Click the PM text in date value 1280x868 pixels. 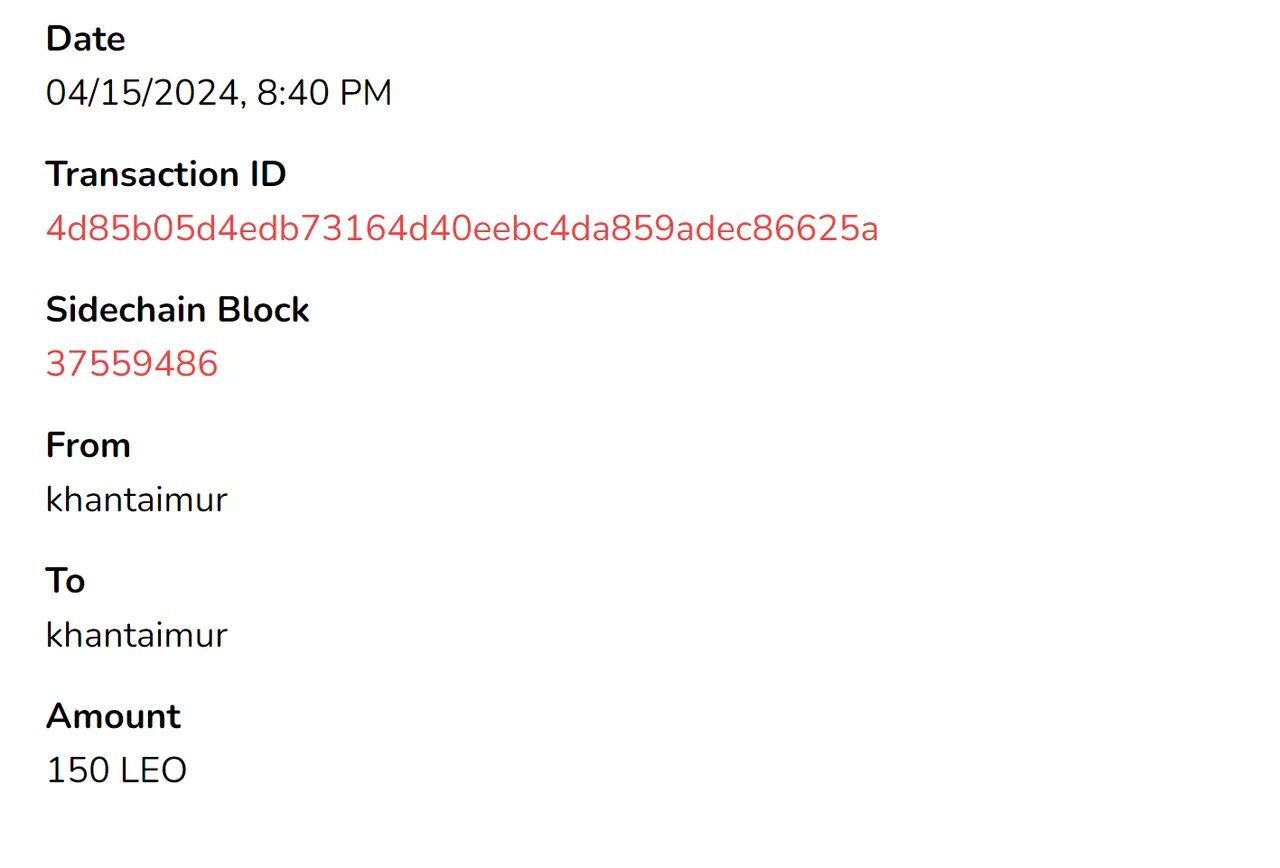pos(365,94)
